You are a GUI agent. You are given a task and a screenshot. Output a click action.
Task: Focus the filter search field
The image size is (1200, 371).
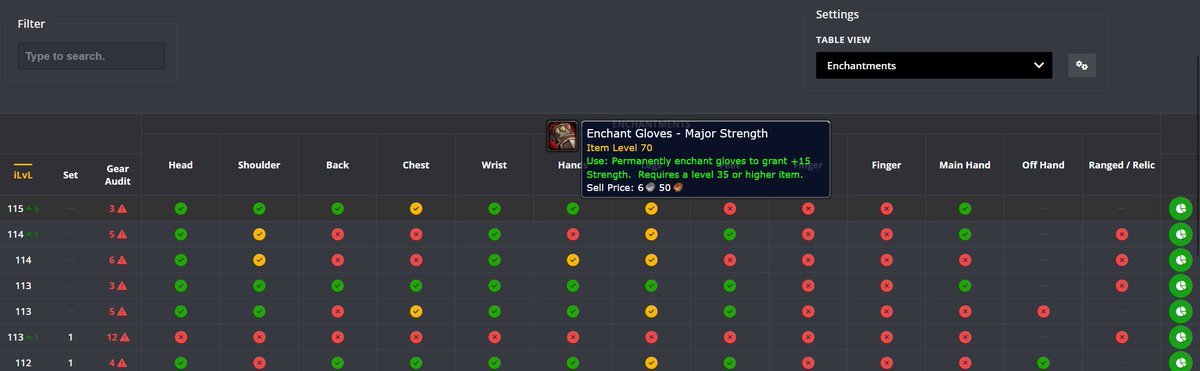[x=91, y=56]
